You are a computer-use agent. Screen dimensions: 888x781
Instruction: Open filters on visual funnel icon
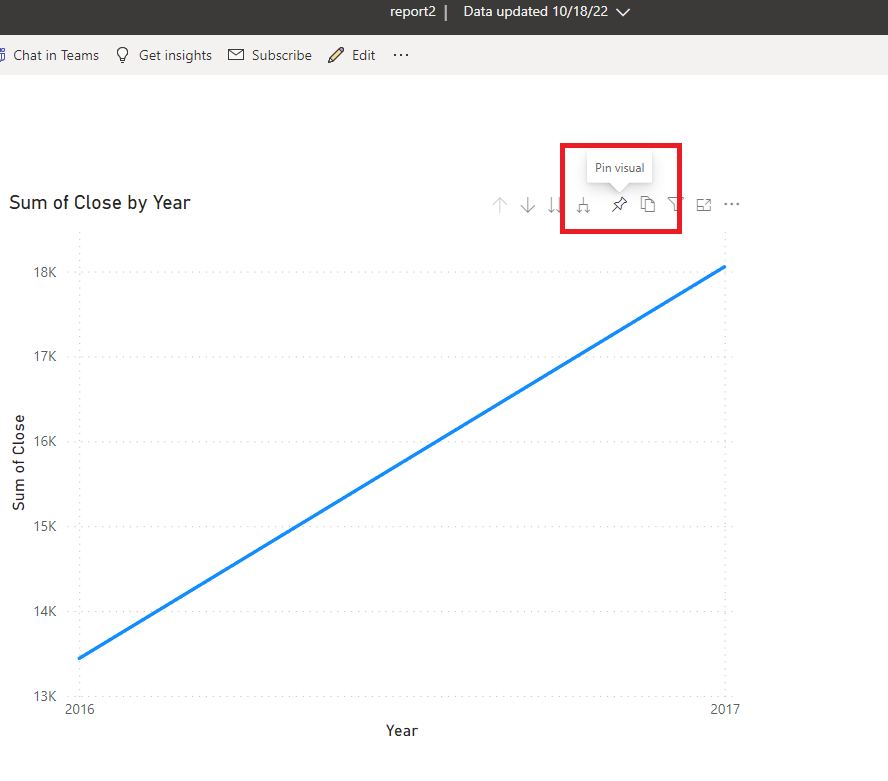675,204
